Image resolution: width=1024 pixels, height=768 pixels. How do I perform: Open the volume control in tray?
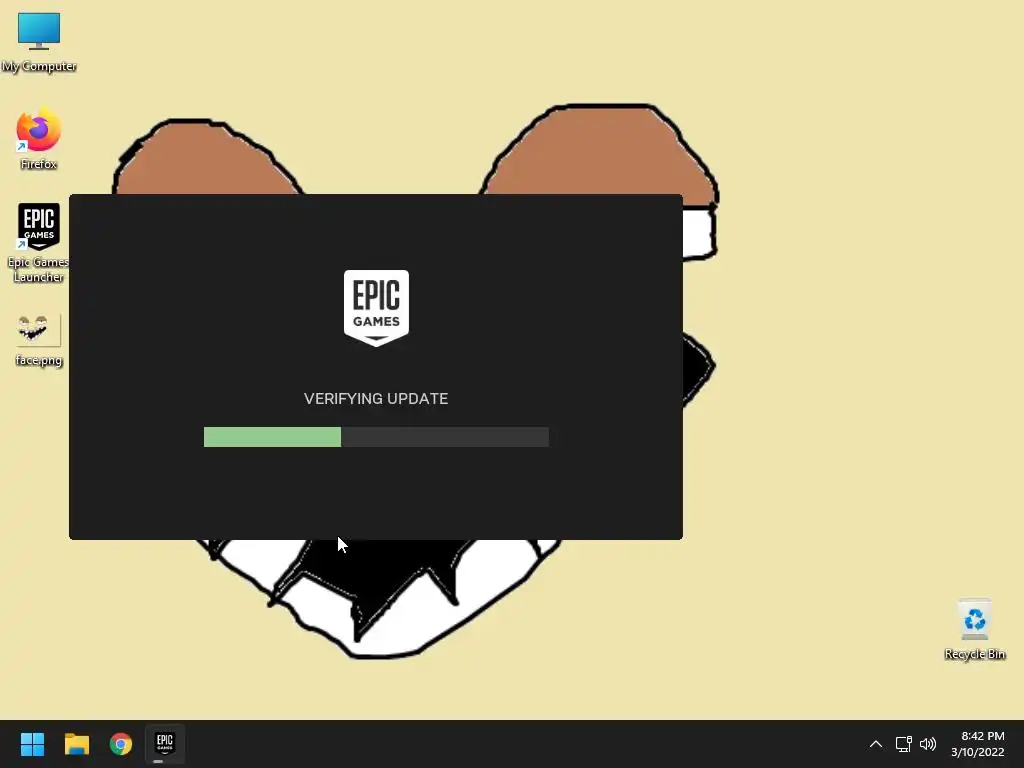click(x=927, y=744)
